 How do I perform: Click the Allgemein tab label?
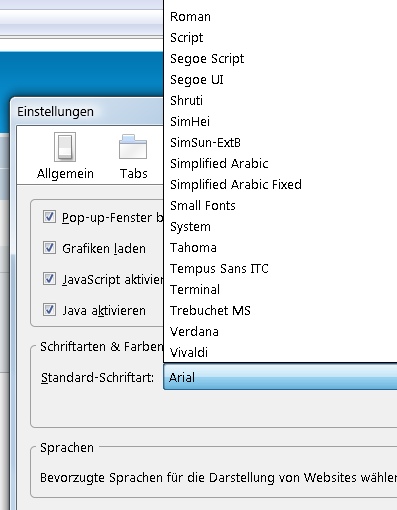click(x=65, y=174)
